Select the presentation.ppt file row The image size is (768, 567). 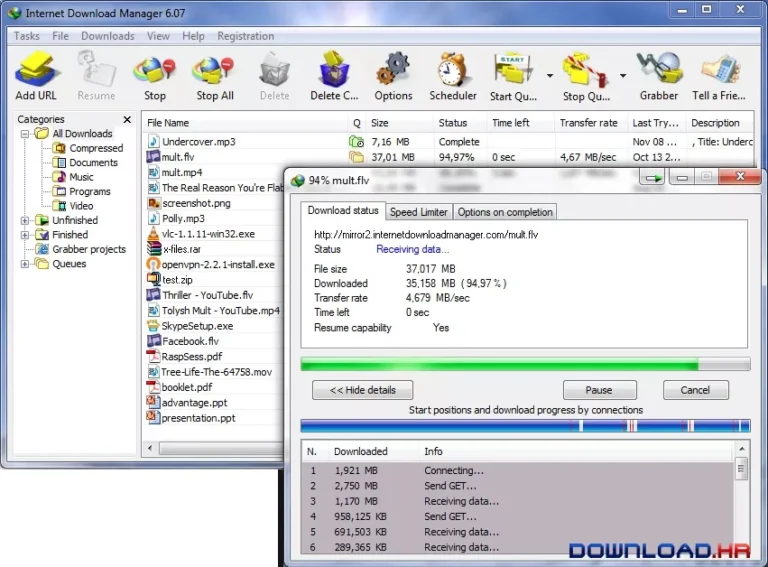(x=214, y=418)
